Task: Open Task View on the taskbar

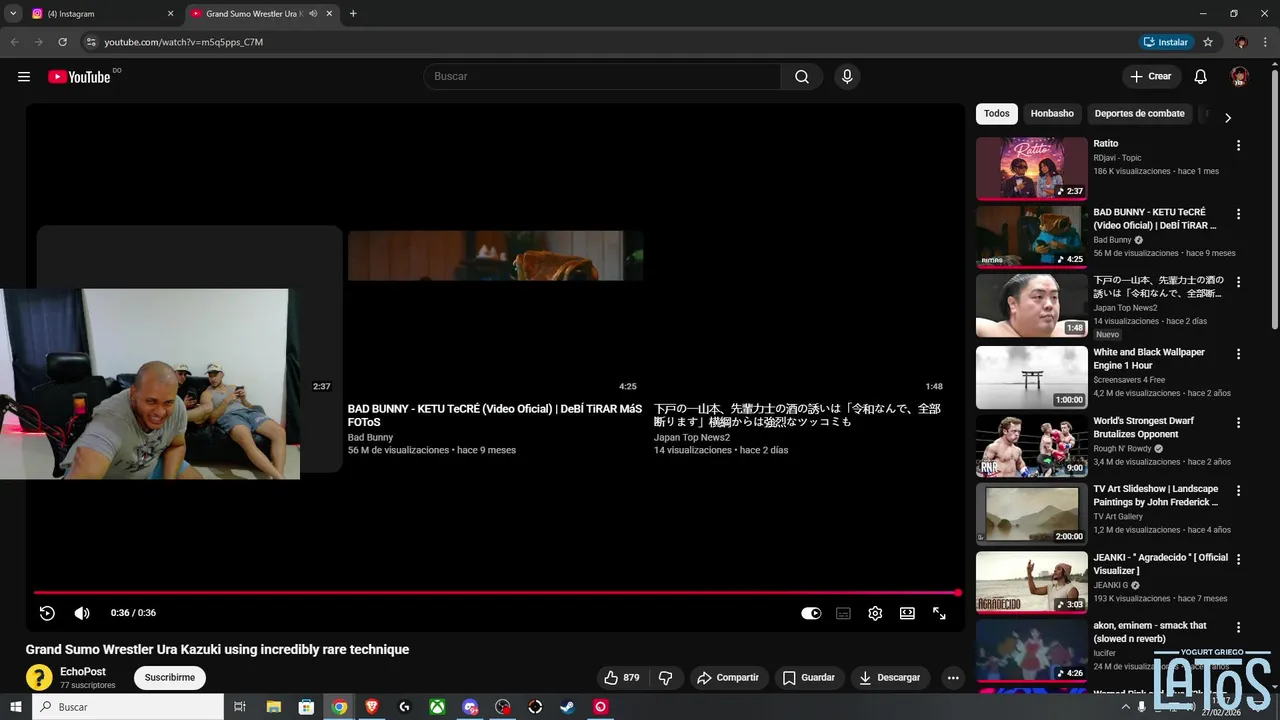Action: (240, 707)
